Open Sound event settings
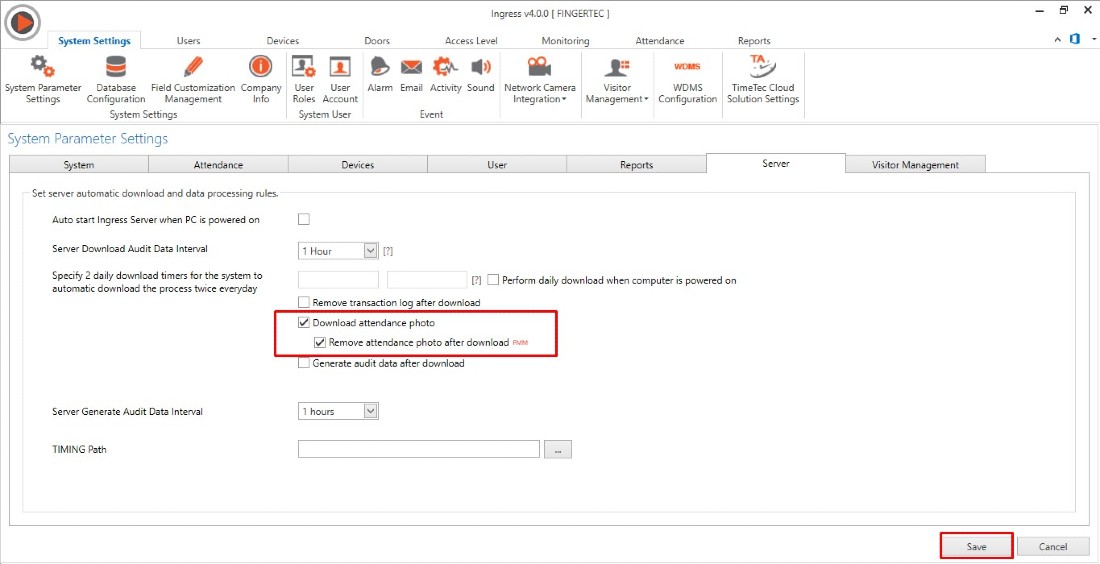Viewport: 1100px width, 564px height. tap(481, 74)
